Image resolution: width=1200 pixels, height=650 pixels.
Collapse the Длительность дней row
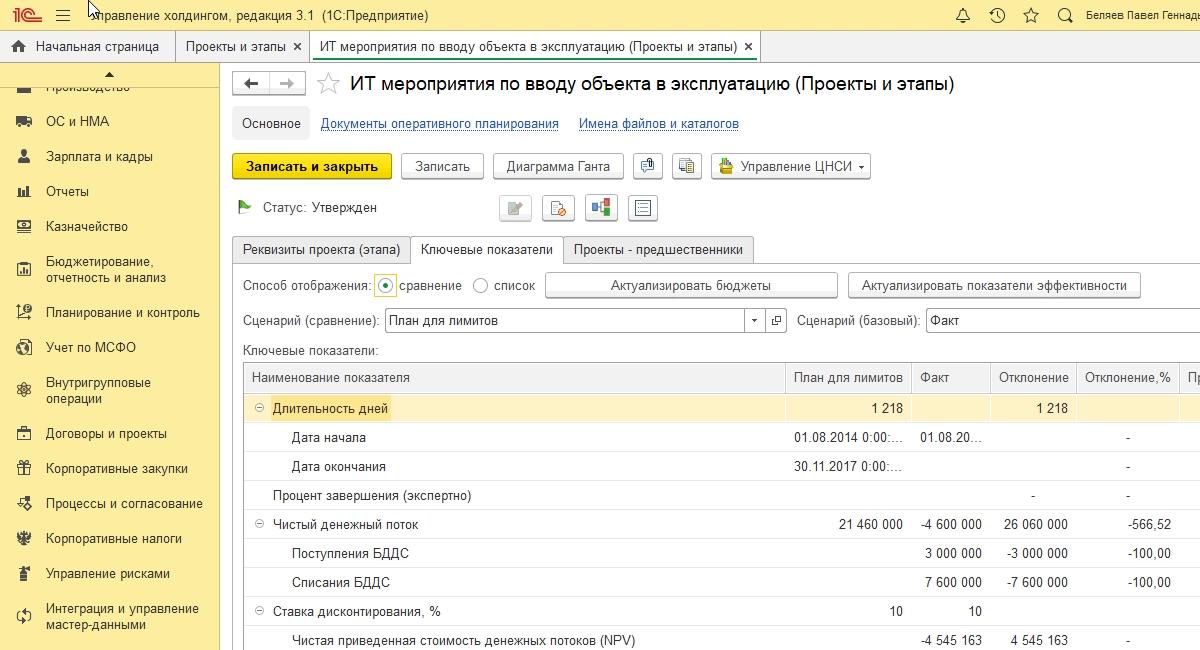(x=259, y=408)
